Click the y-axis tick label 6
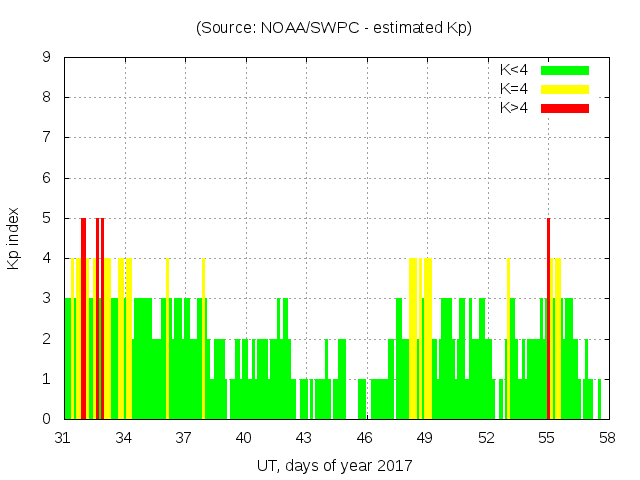The width and height of the screenshot is (640, 480). coord(47,178)
